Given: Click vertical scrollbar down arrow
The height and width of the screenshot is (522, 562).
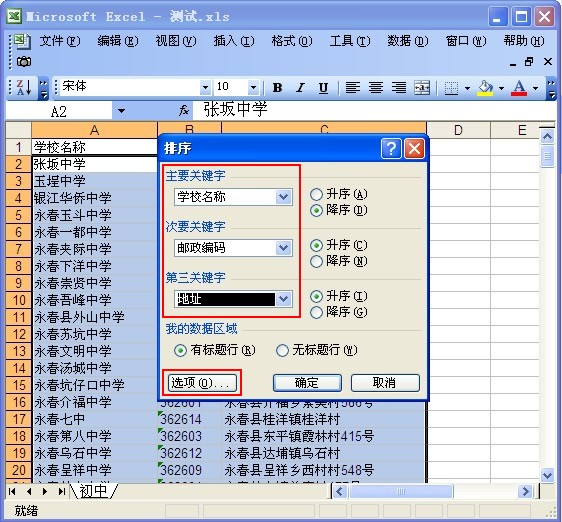Looking at the screenshot, I should [x=547, y=475].
